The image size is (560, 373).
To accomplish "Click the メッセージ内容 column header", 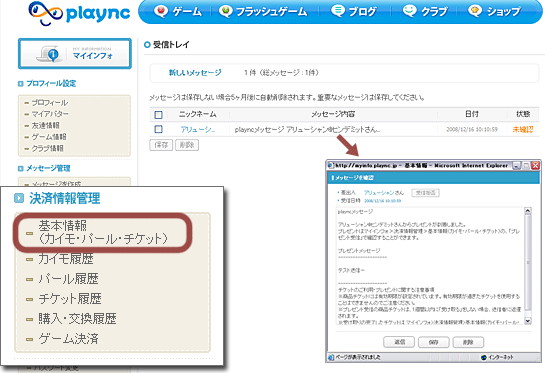I will coord(333,114).
